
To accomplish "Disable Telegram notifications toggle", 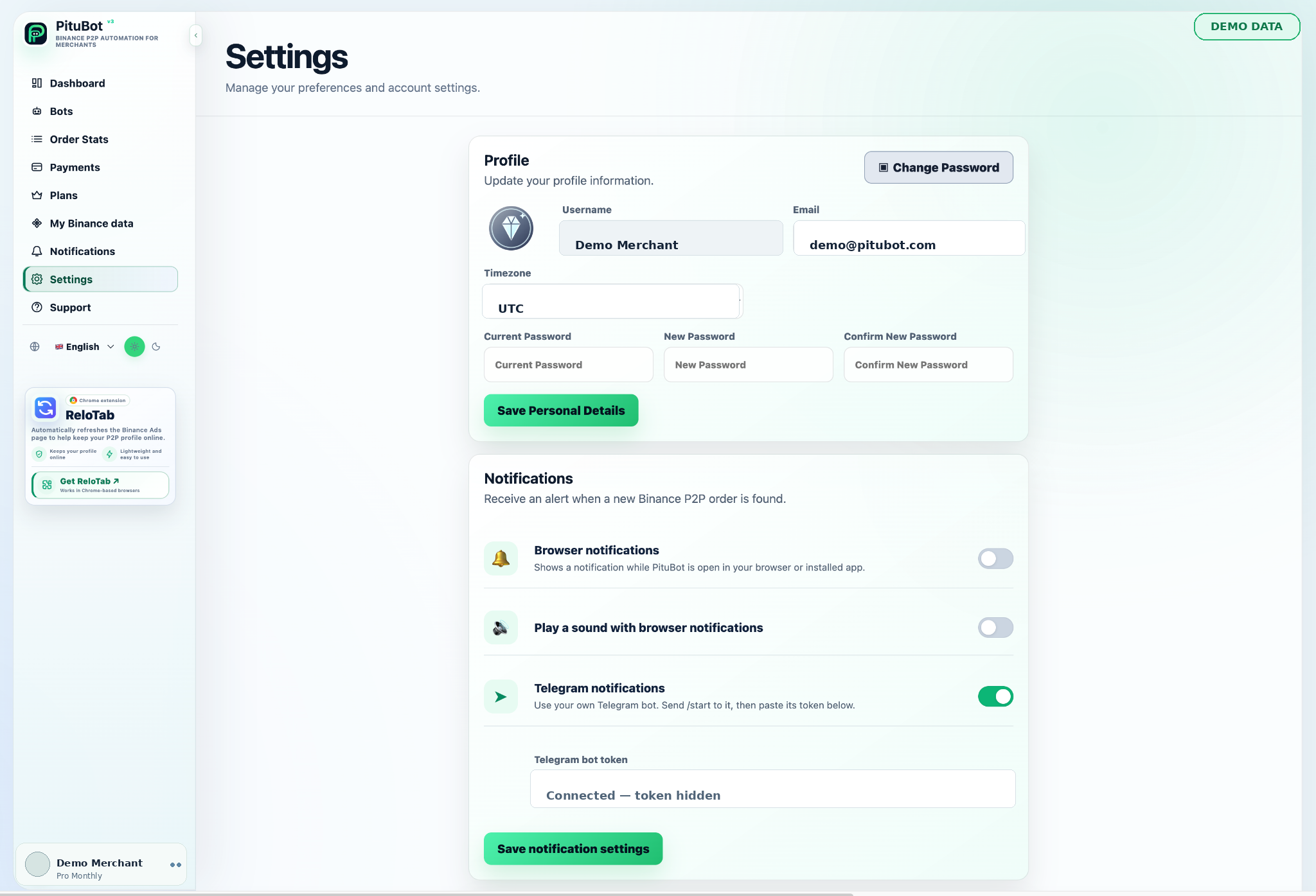I will [x=995, y=696].
